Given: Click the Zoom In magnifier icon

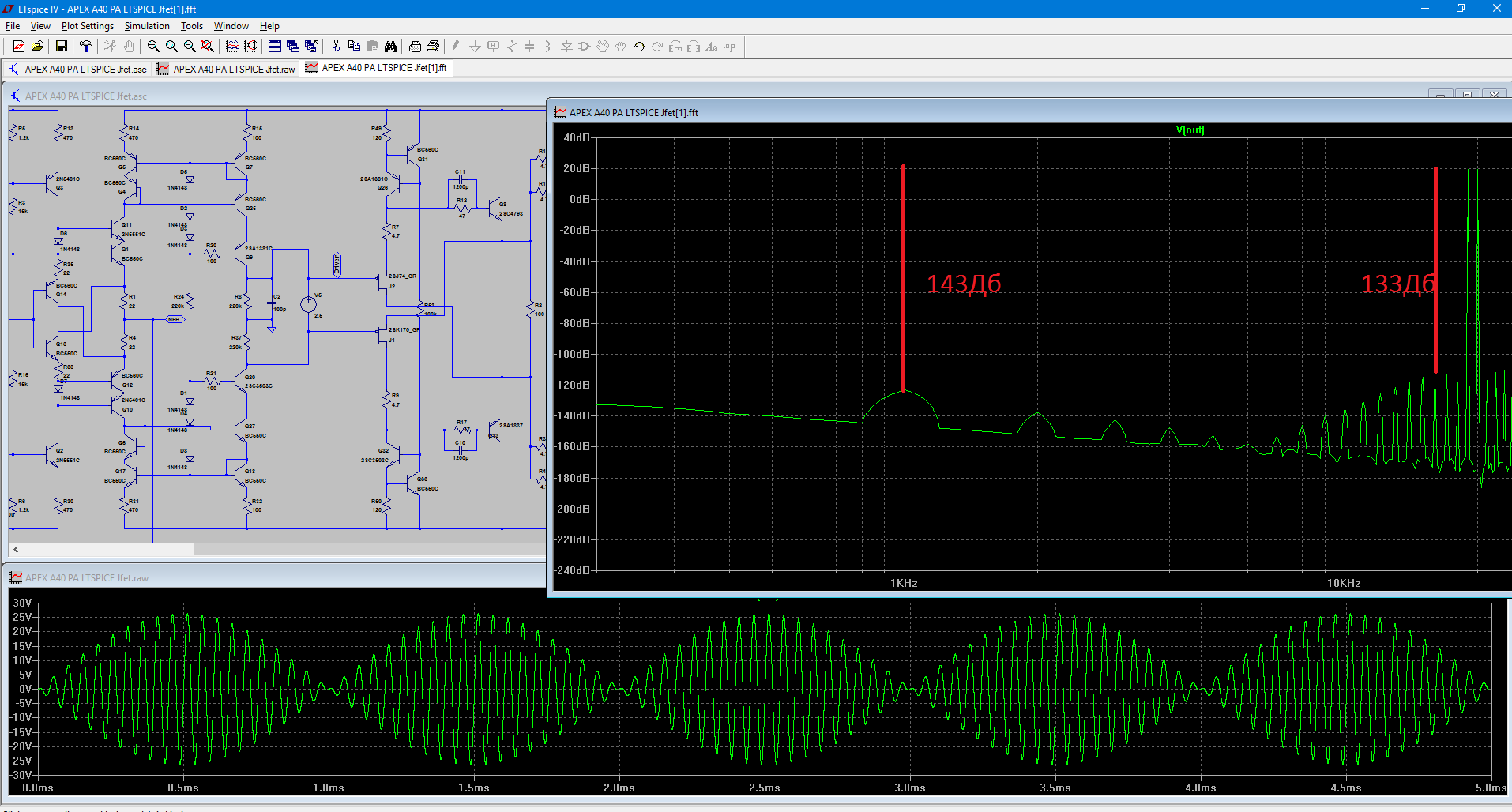Looking at the screenshot, I should (x=153, y=47).
